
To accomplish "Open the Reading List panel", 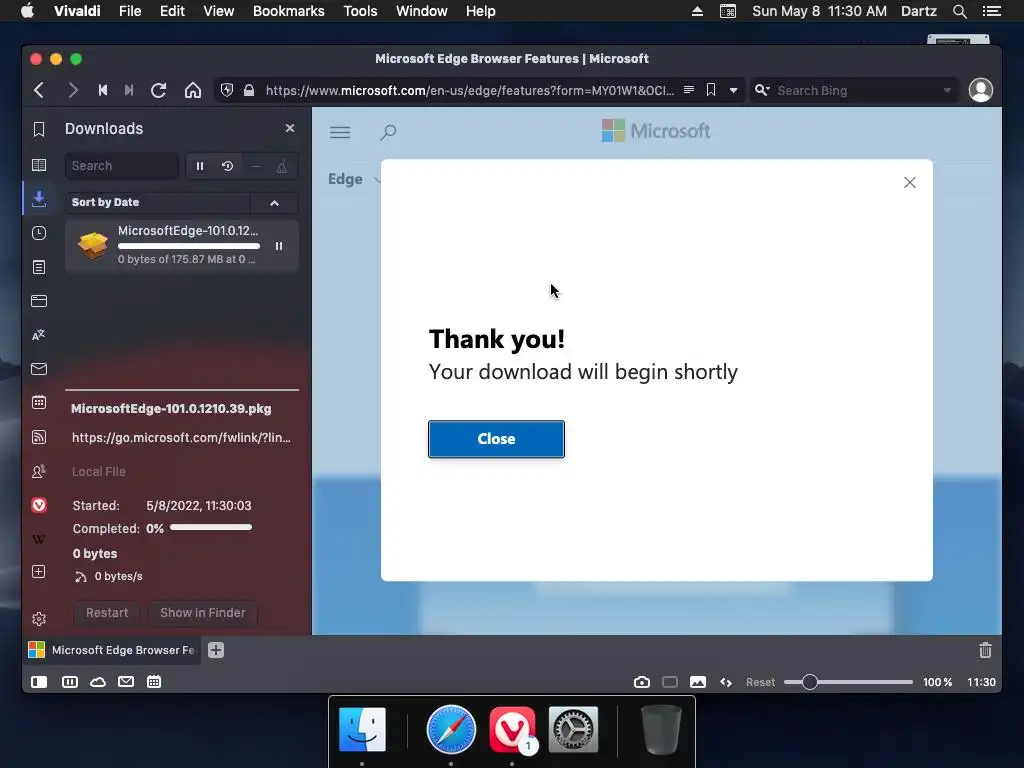I will [x=39, y=165].
